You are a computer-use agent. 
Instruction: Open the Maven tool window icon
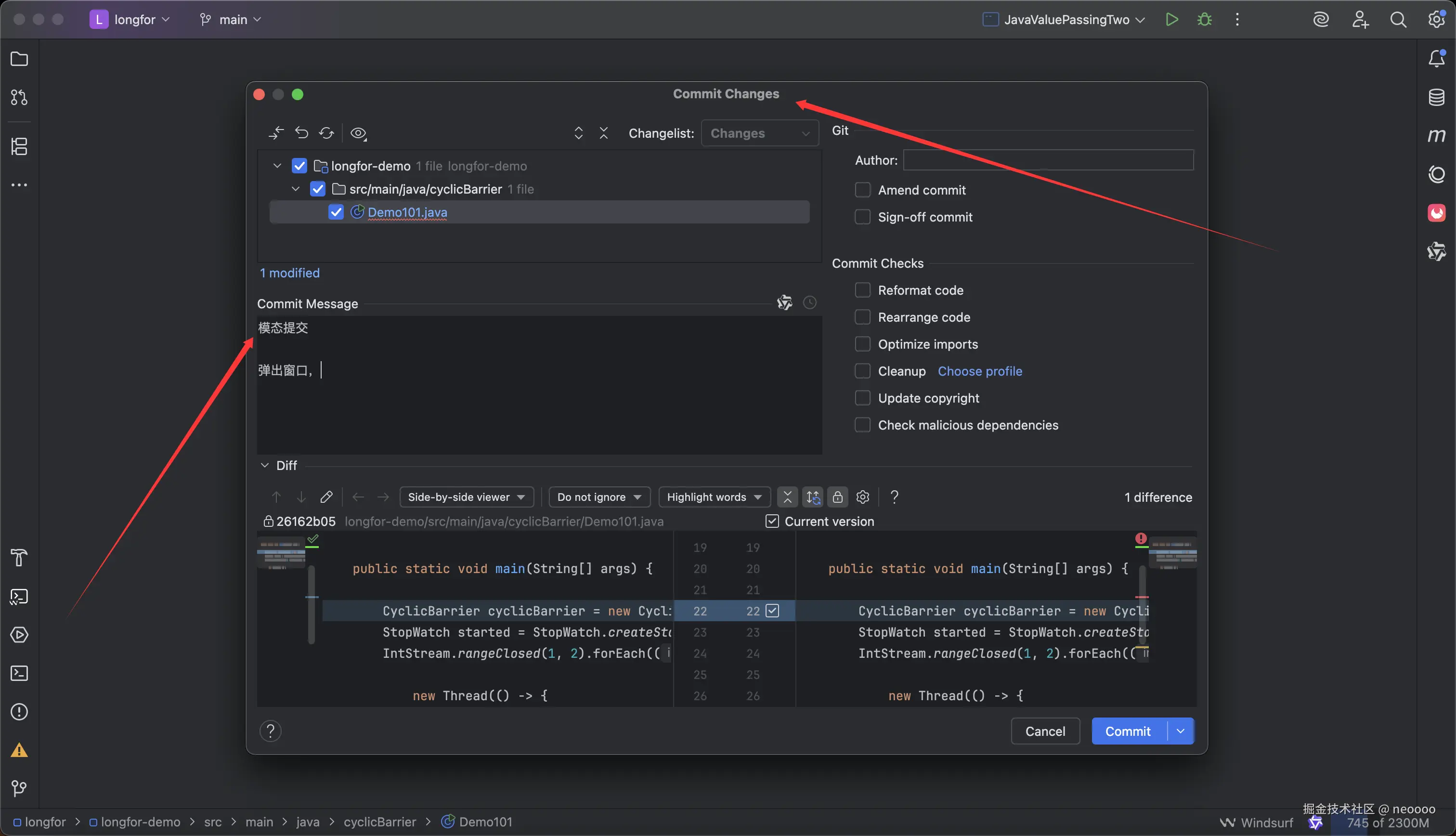1436,135
